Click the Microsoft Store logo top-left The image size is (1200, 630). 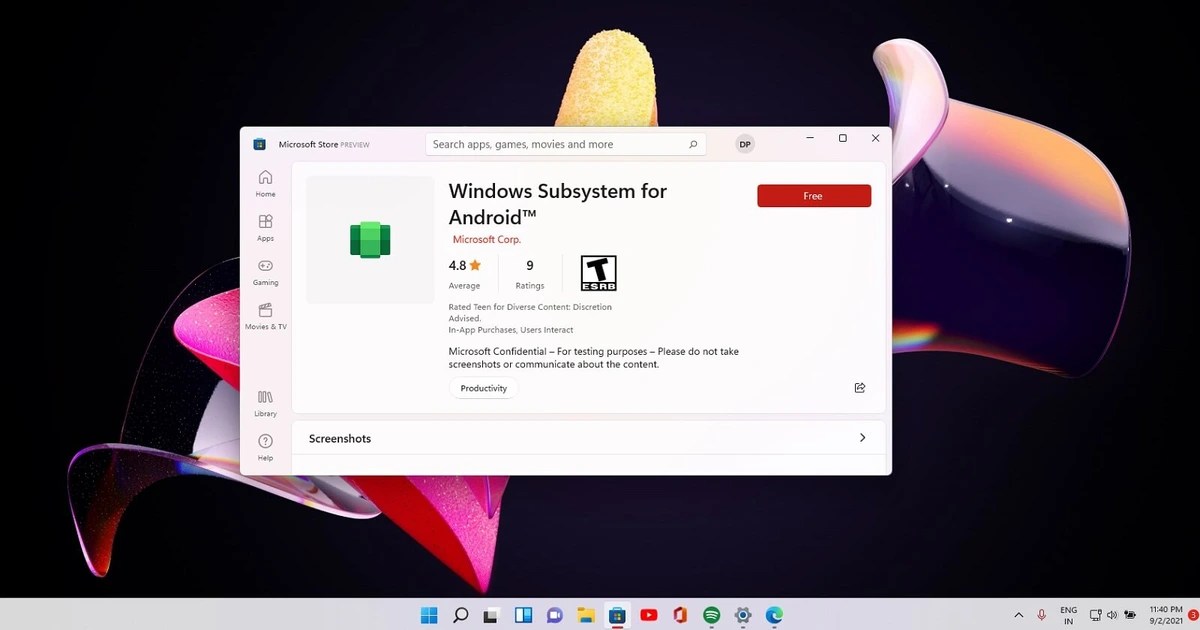click(258, 144)
